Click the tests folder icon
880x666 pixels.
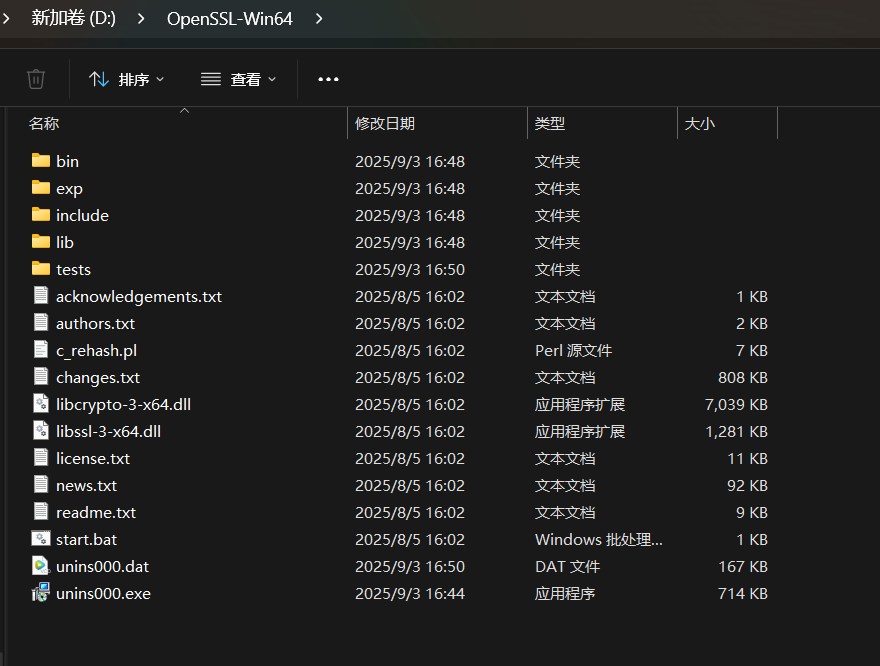pyautogui.click(x=40, y=268)
